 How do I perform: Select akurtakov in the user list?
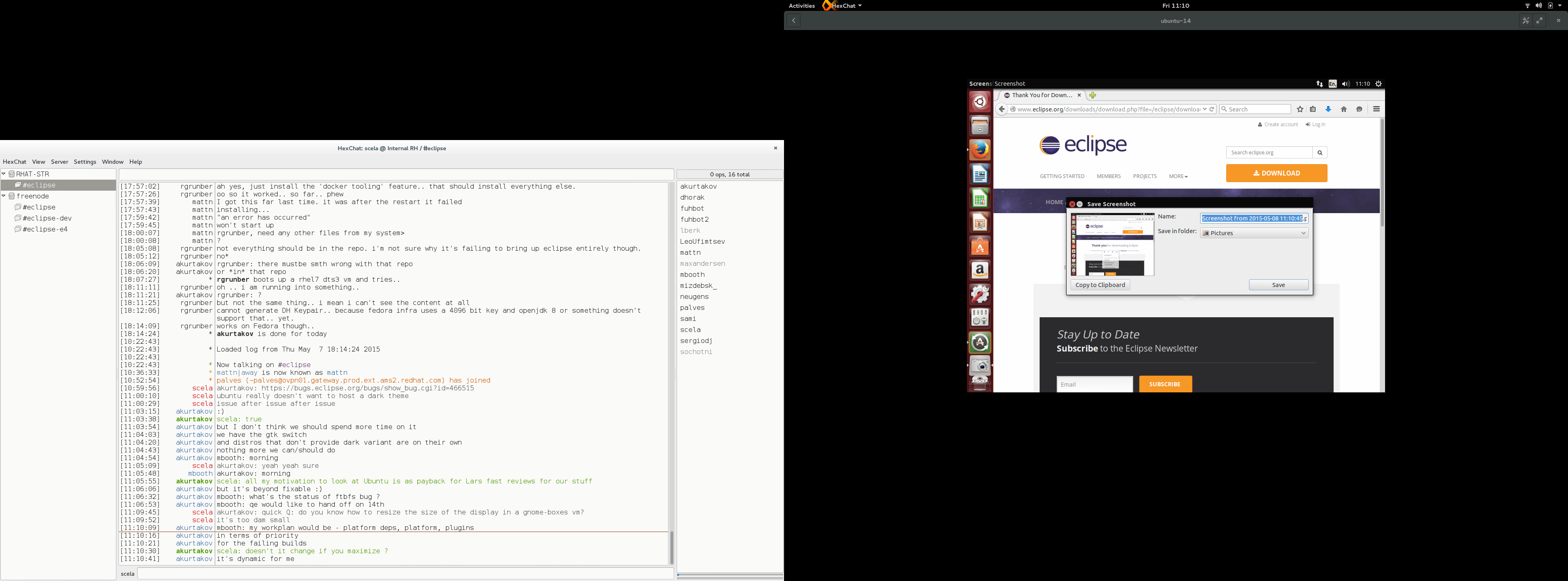698,187
